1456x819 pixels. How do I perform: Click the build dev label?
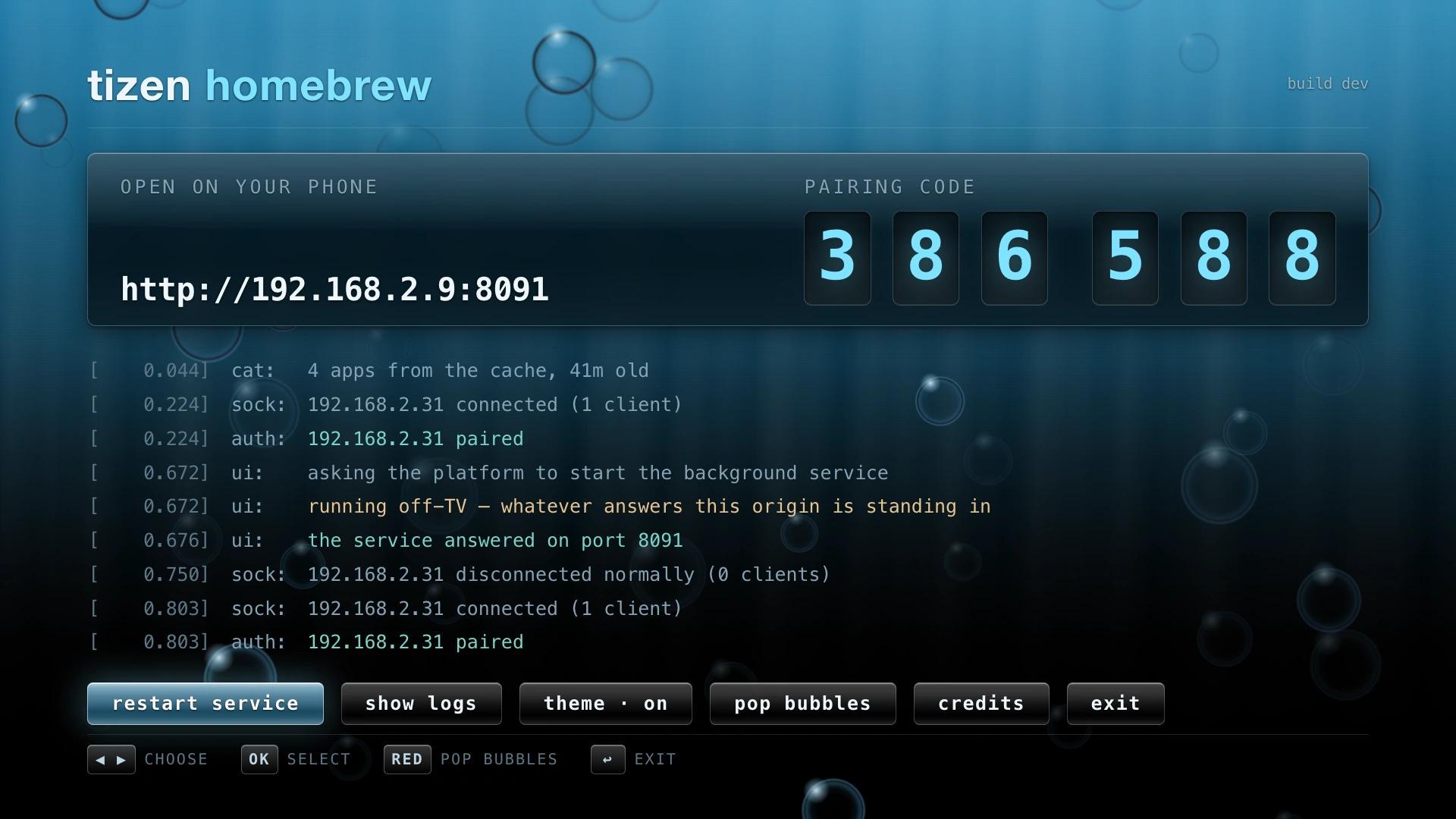[1327, 83]
